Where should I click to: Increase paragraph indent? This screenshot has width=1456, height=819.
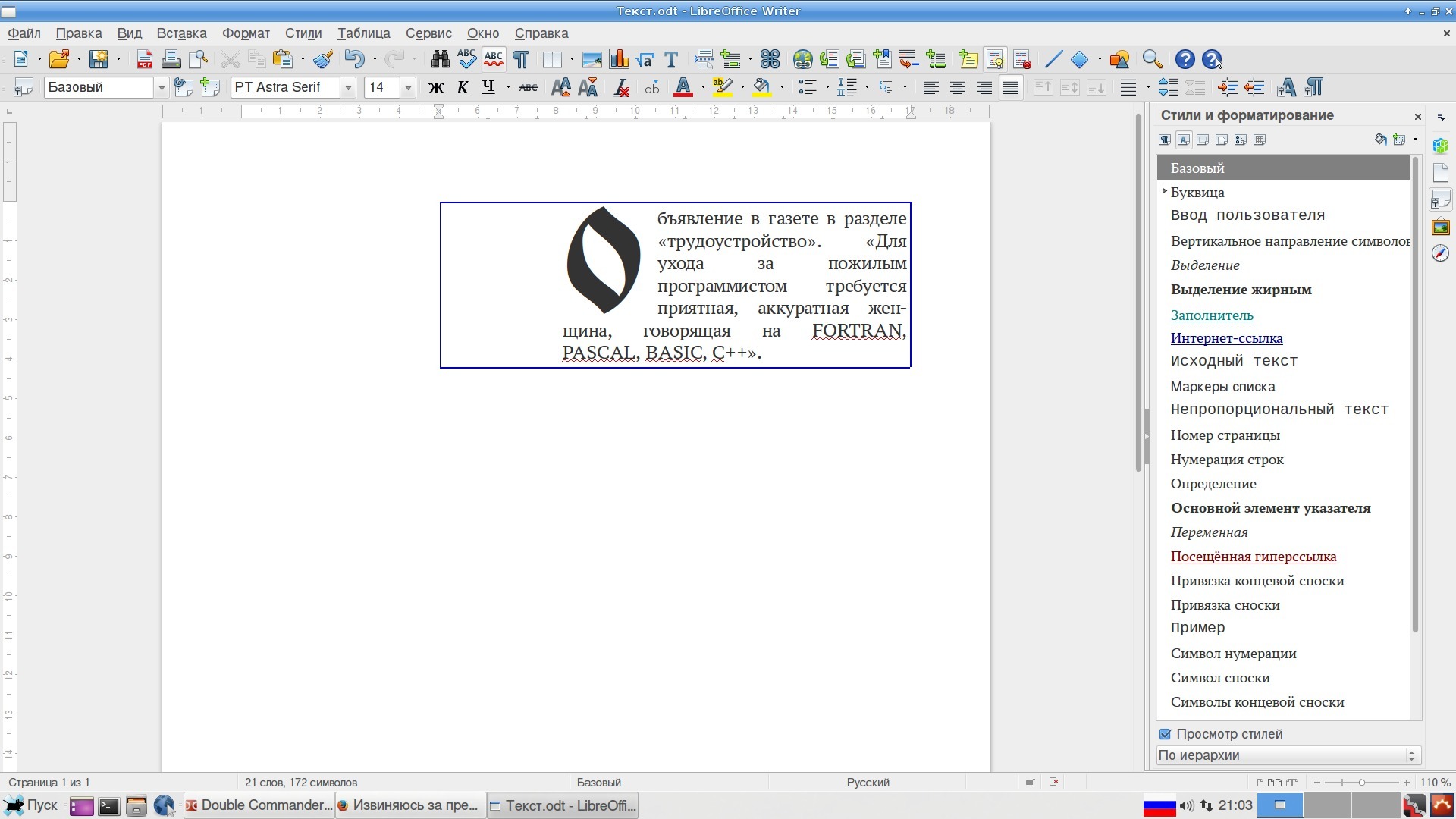[1227, 87]
